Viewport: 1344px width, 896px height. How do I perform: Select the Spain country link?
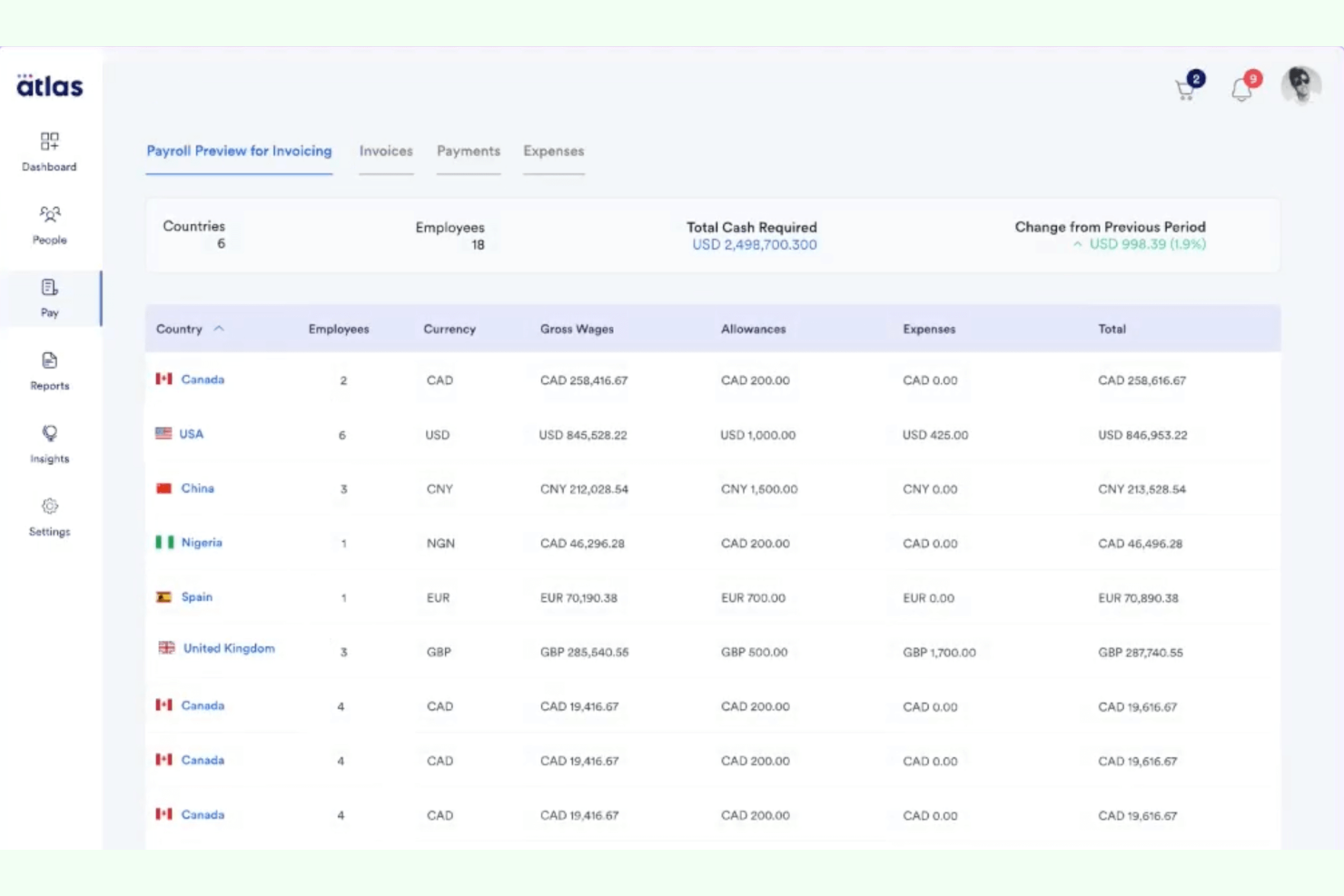[x=197, y=596]
